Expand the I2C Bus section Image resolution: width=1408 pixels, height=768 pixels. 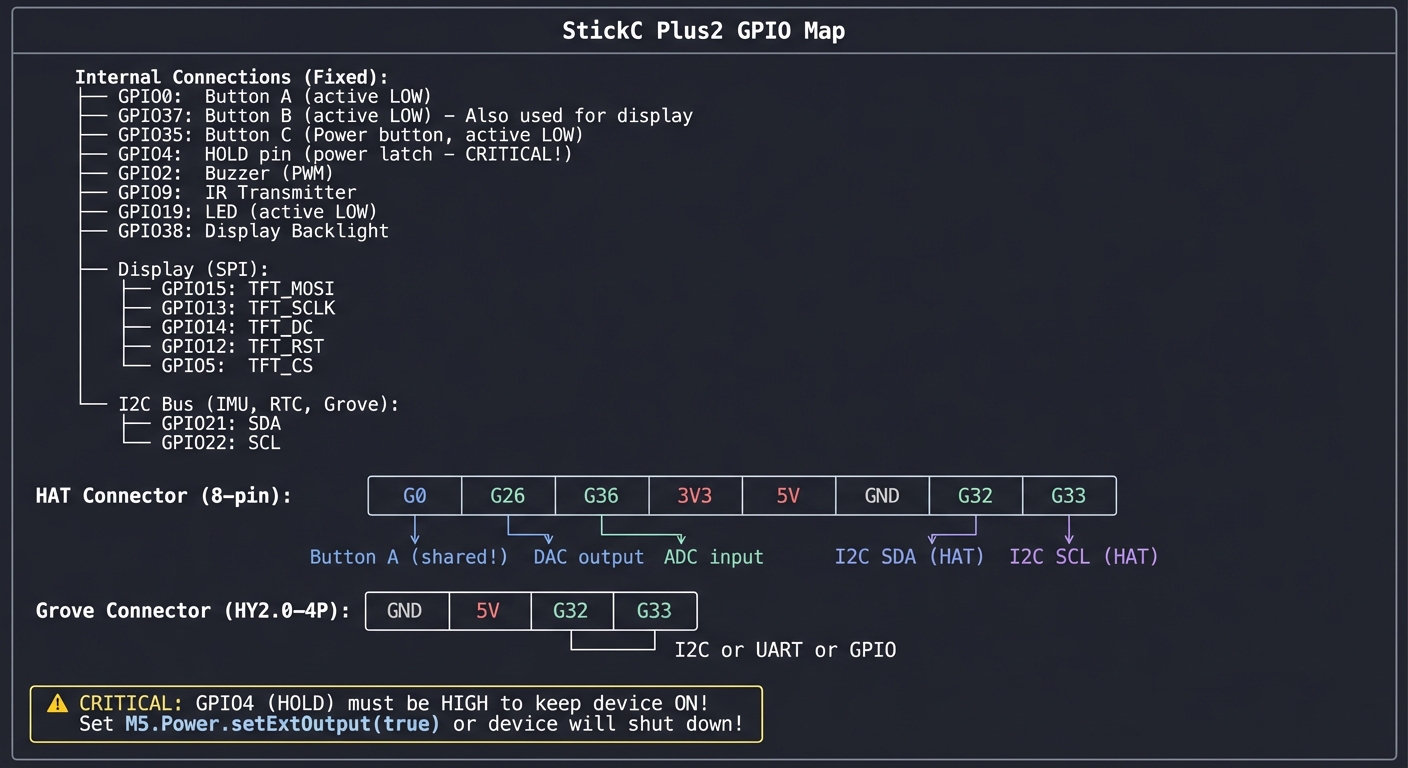click(257, 404)
